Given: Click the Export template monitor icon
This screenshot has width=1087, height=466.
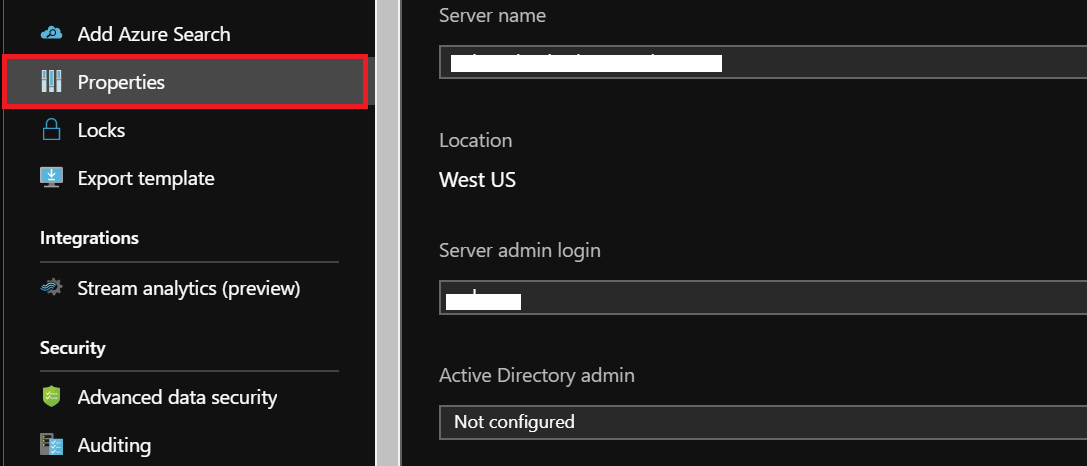Looking at the screenshot, I should coord(51,178).
